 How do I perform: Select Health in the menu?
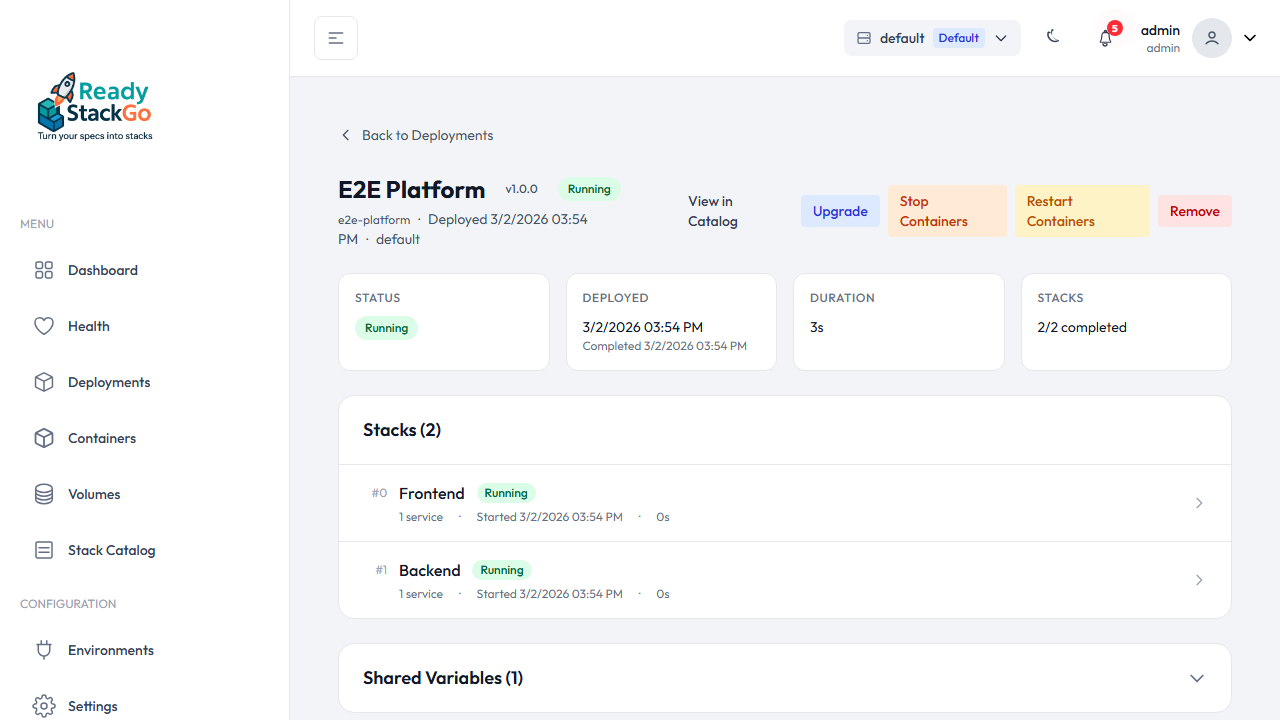coord(88,326)
